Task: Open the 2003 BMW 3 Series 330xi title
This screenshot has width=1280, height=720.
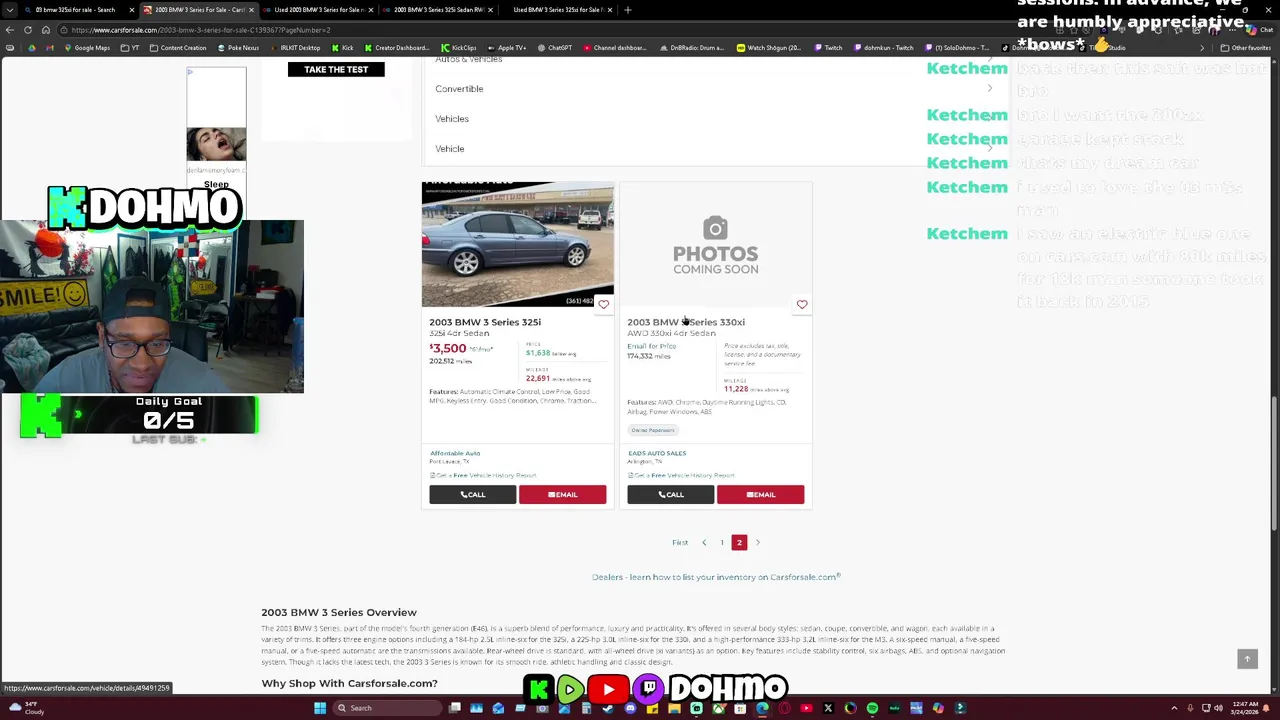Action: coord(686,322)
